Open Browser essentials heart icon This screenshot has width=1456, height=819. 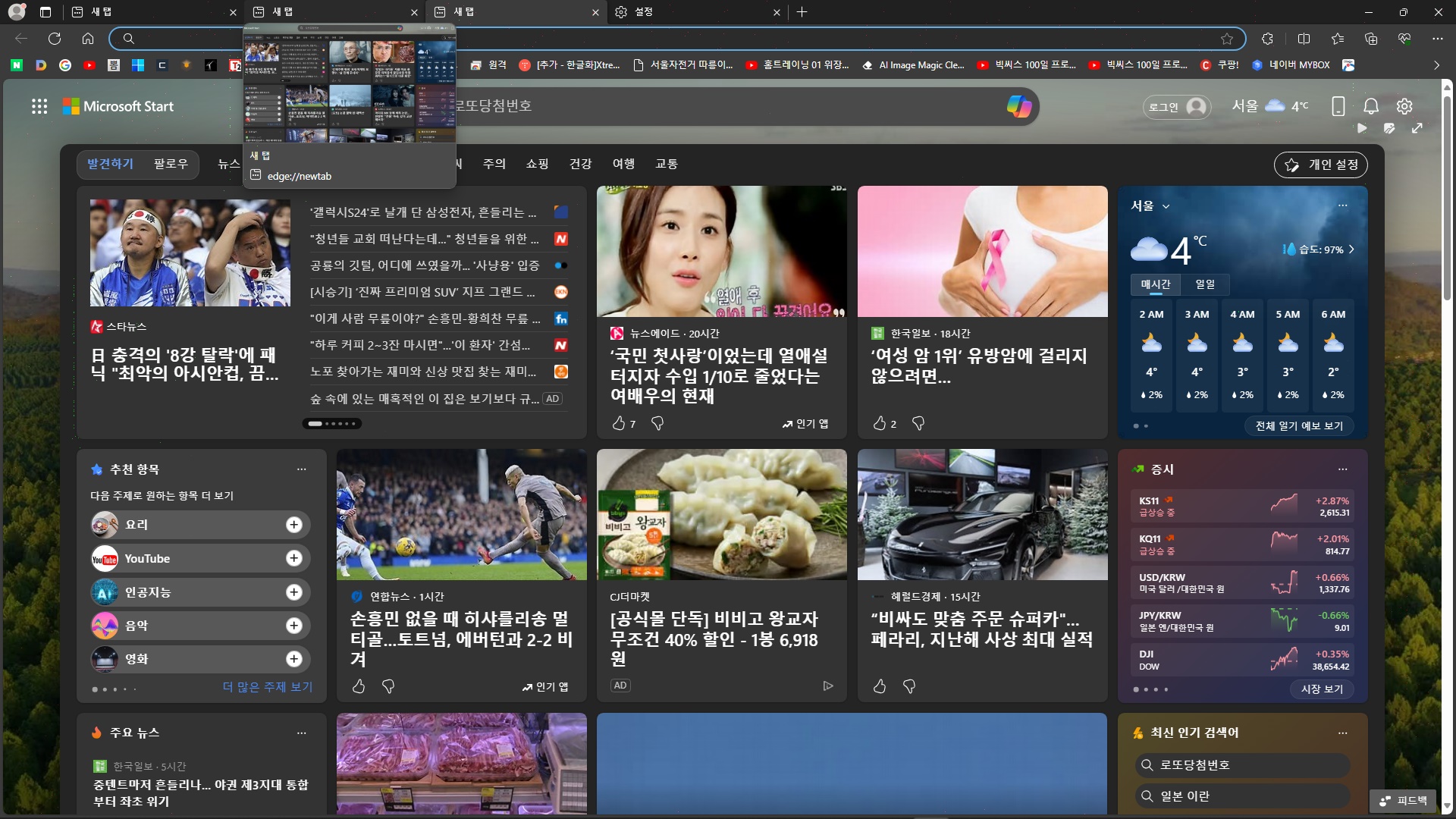[x=1404, y=39]
